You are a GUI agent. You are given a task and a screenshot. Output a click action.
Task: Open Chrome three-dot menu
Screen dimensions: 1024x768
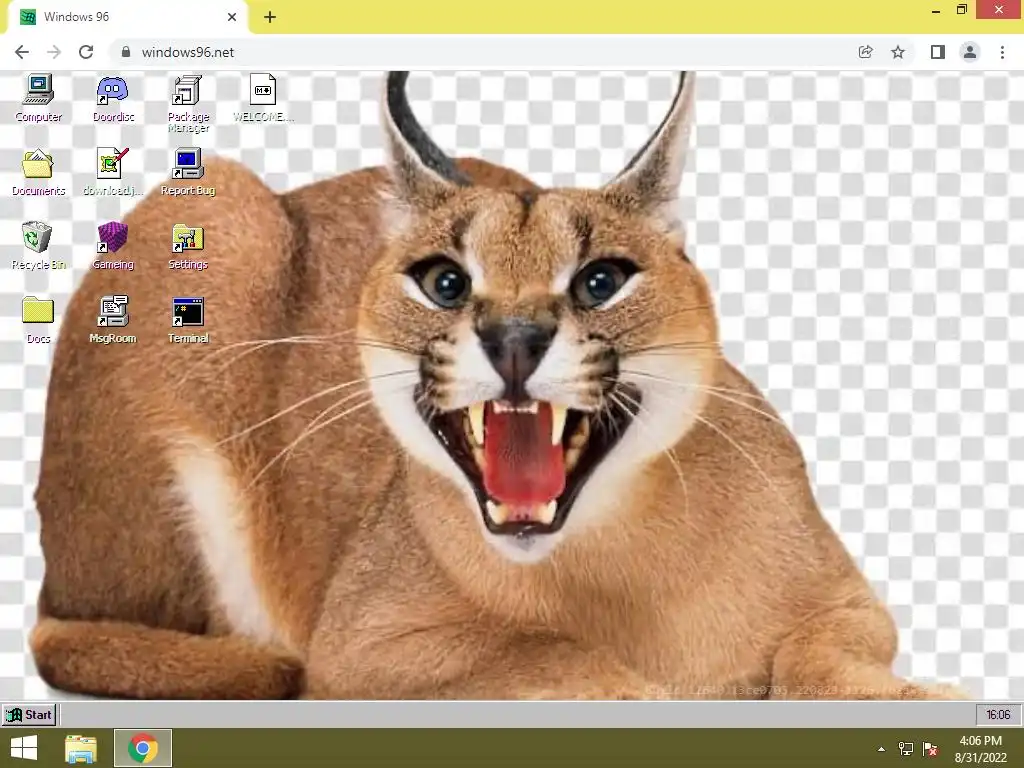(1002, 52)
